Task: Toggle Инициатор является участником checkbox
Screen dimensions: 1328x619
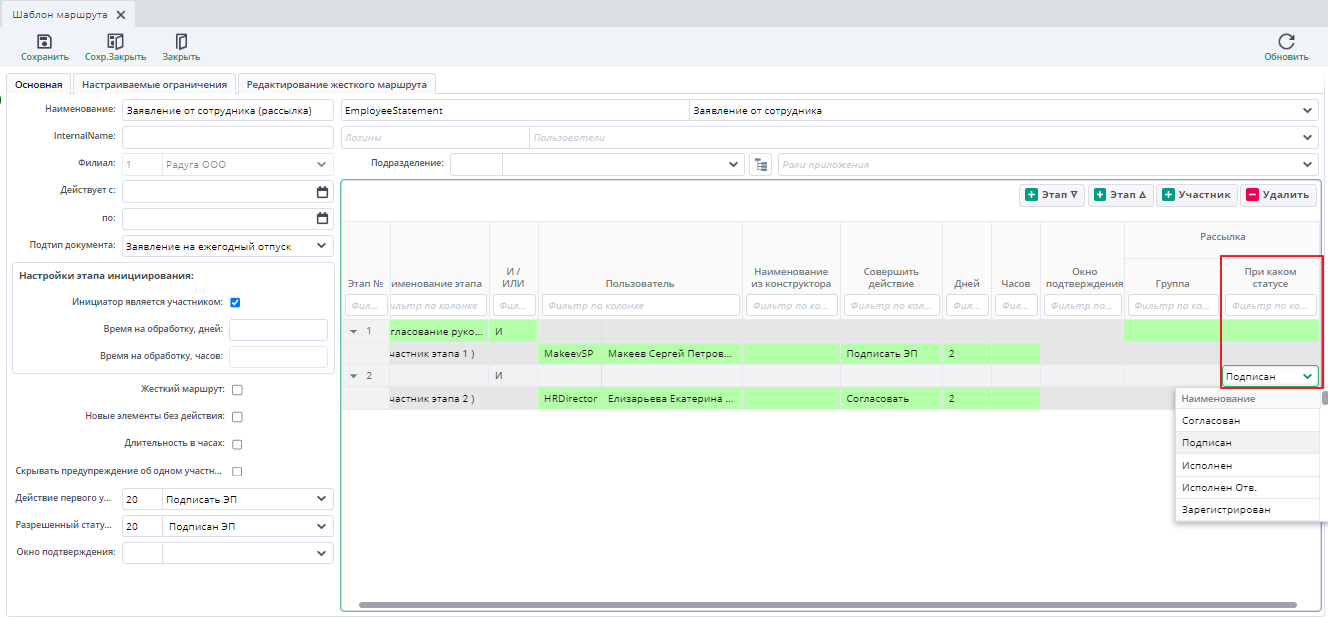Action: coord(235,302)
